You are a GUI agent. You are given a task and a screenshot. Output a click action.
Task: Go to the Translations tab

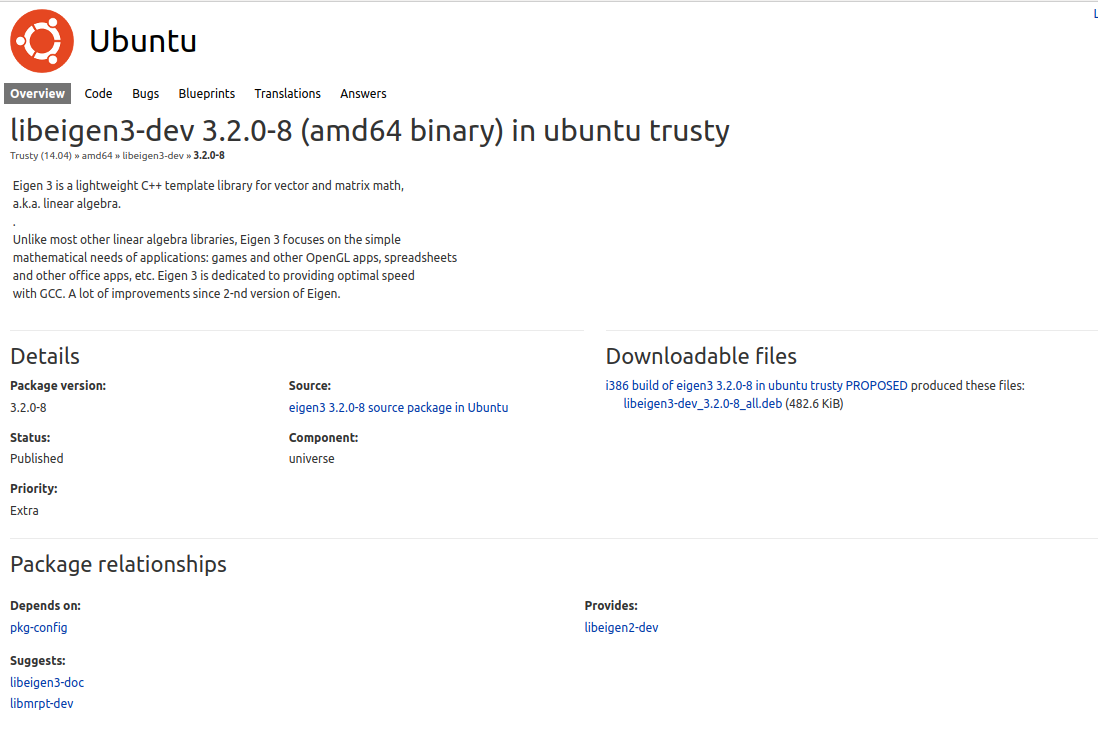tap(287, 93)
